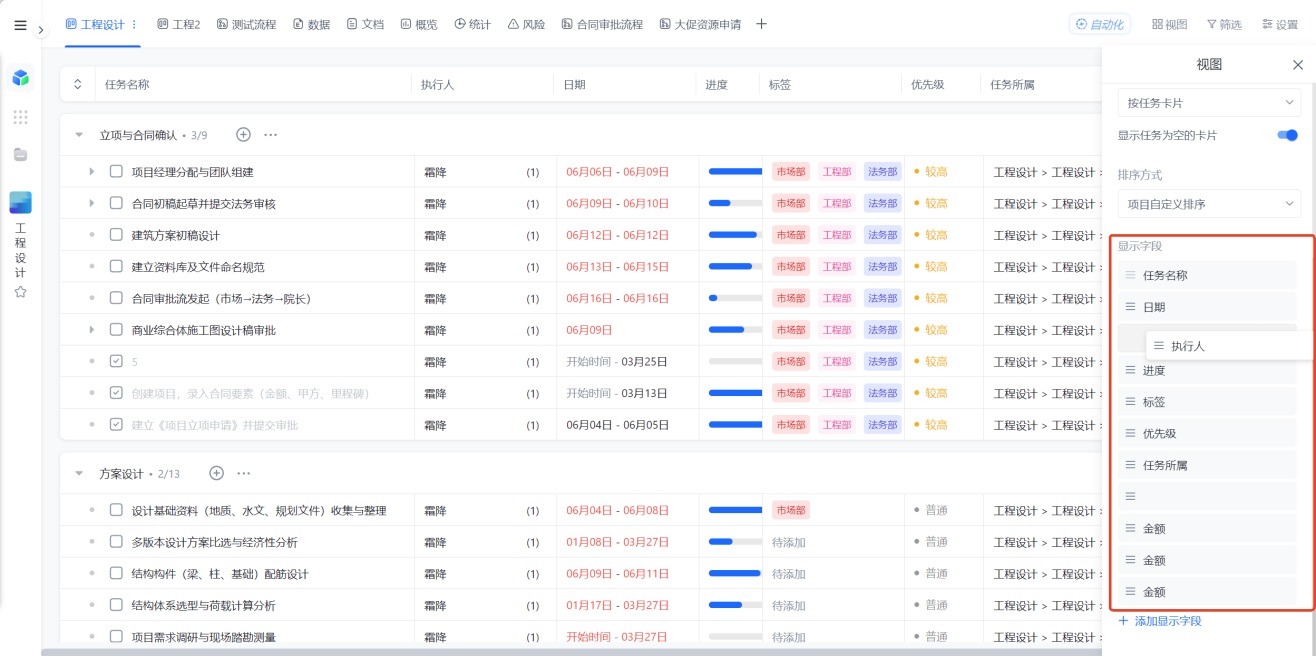Open the 项目自定义排序 dropdown
Image resolution: width=1316 pixels, height=656 pixels.
[x=1209, y=204]
